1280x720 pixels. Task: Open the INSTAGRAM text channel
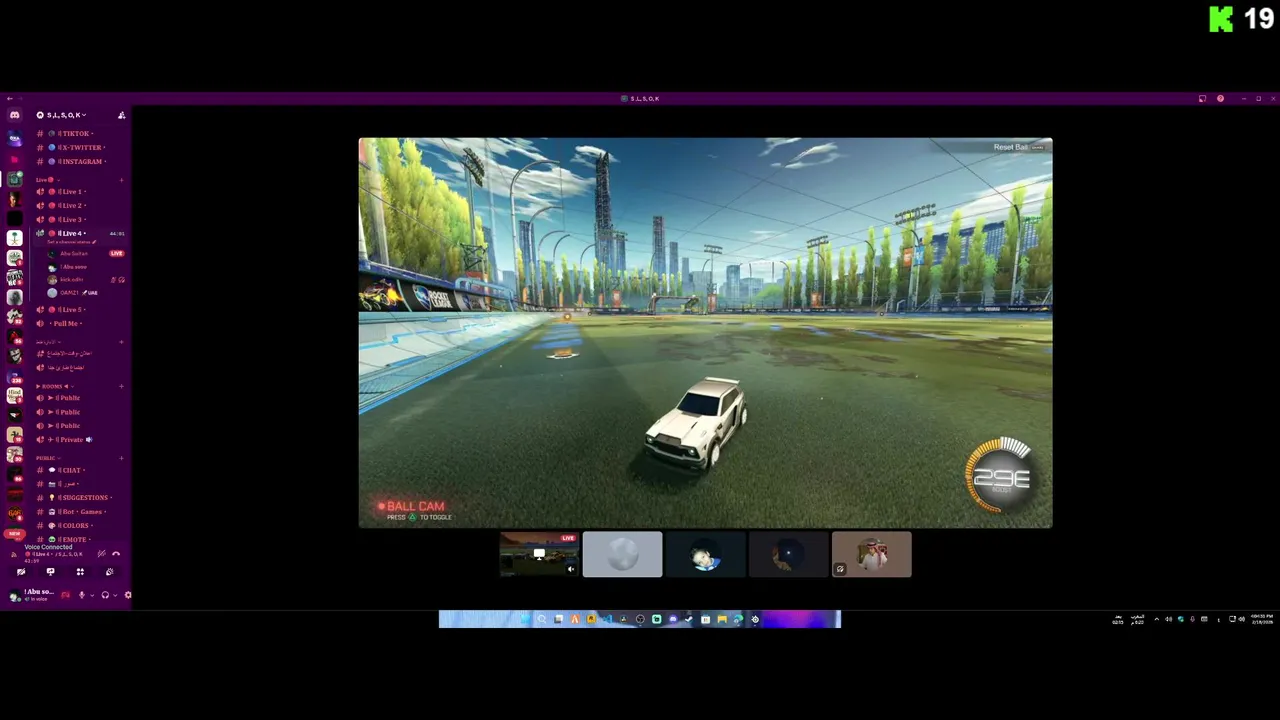pos(76,161)
